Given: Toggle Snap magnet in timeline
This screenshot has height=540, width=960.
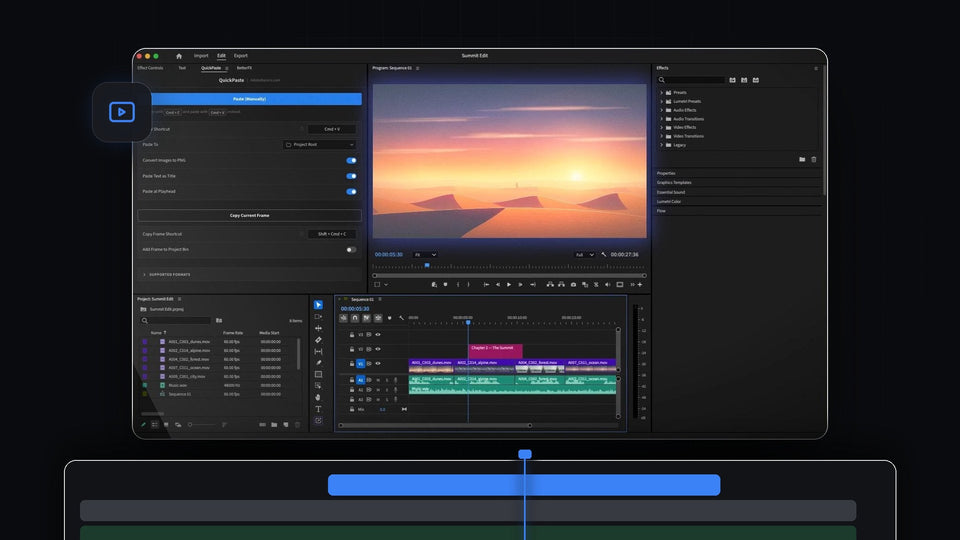Looking at the screenshot, I should 354,318.
